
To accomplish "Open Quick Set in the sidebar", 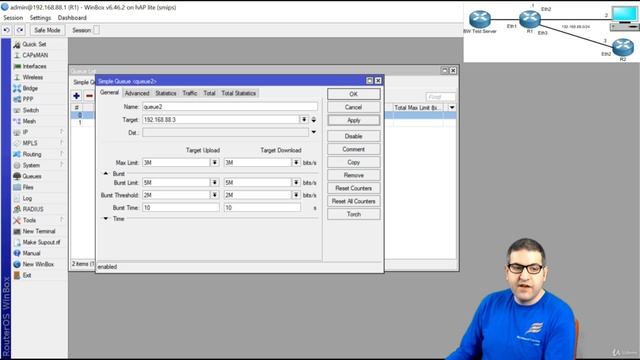I will (x=34, y=44).
